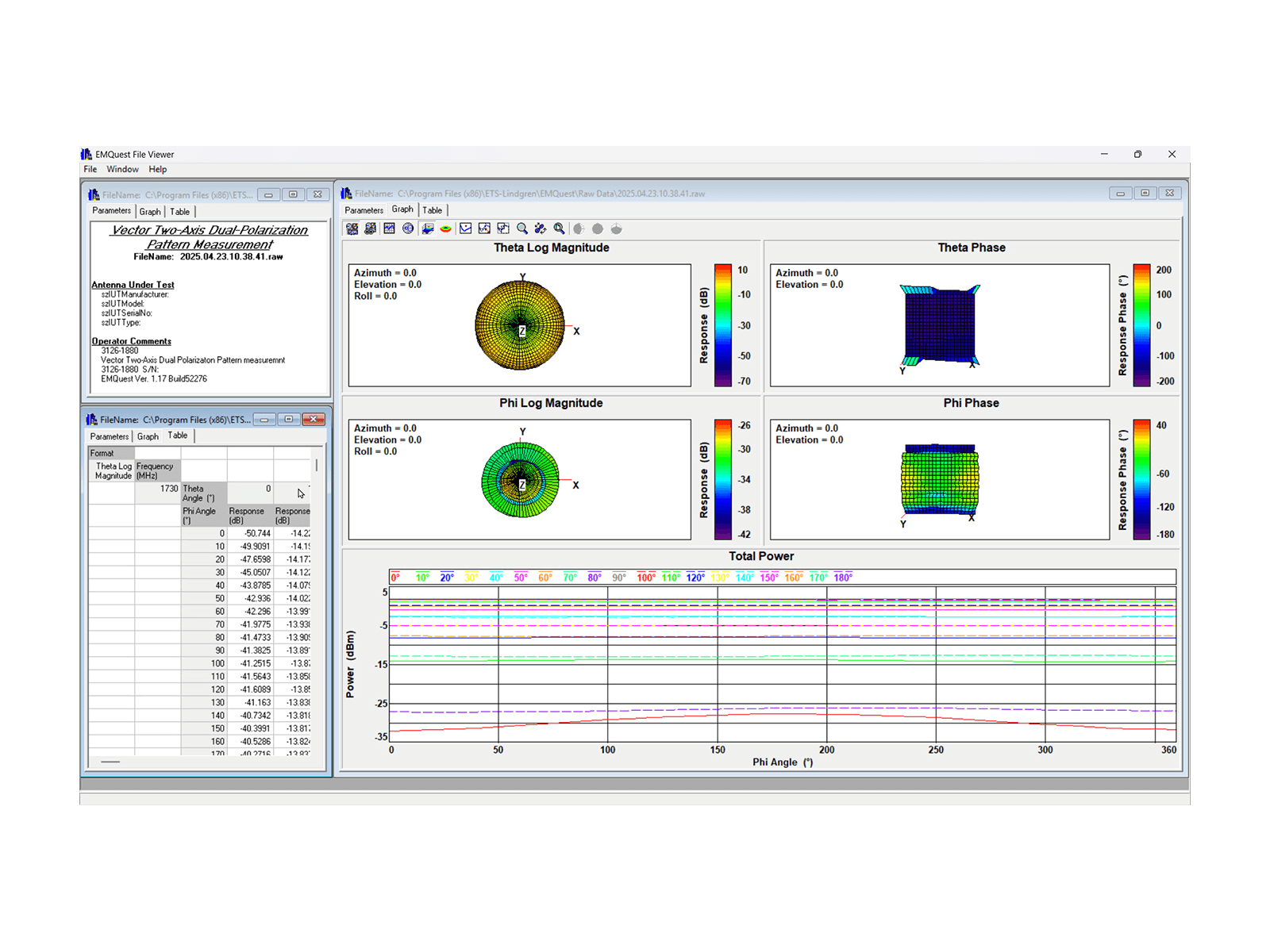The width and height of the screenshot is (1270, 952).
Task: Open the Window menu
Action: click(x=122, y=169)
